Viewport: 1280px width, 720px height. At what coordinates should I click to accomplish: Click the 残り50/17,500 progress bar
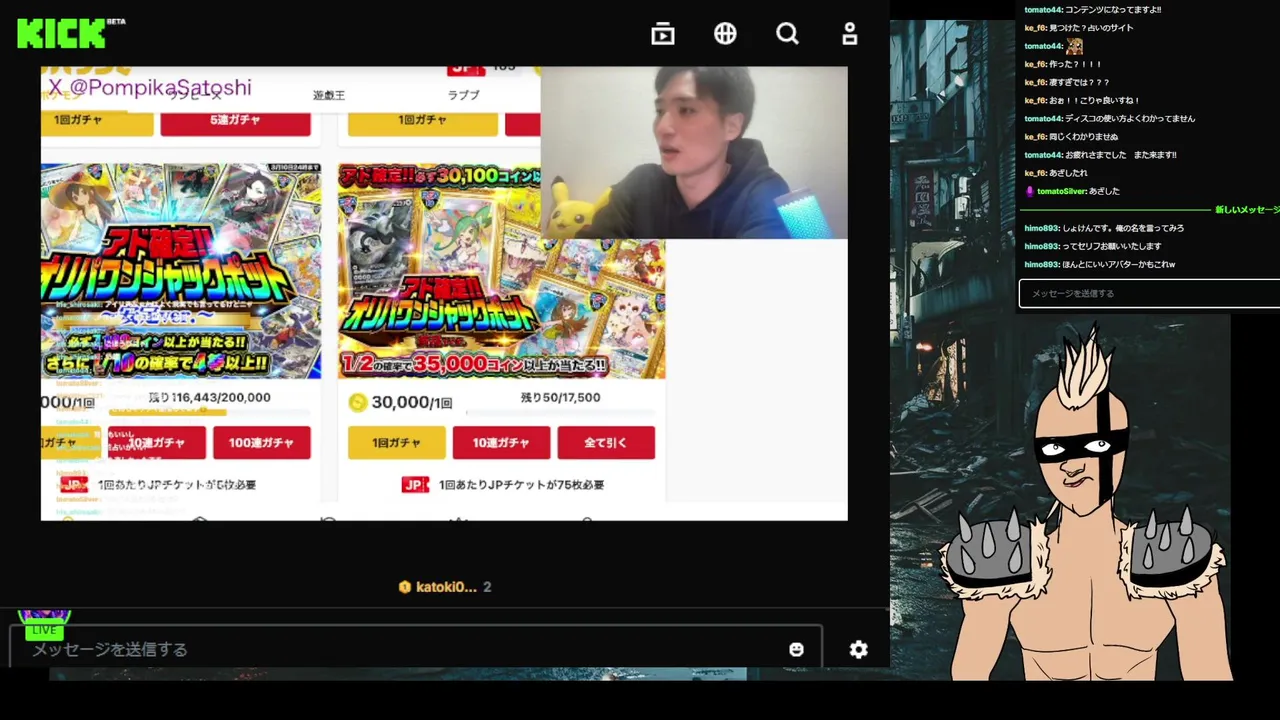560,412
